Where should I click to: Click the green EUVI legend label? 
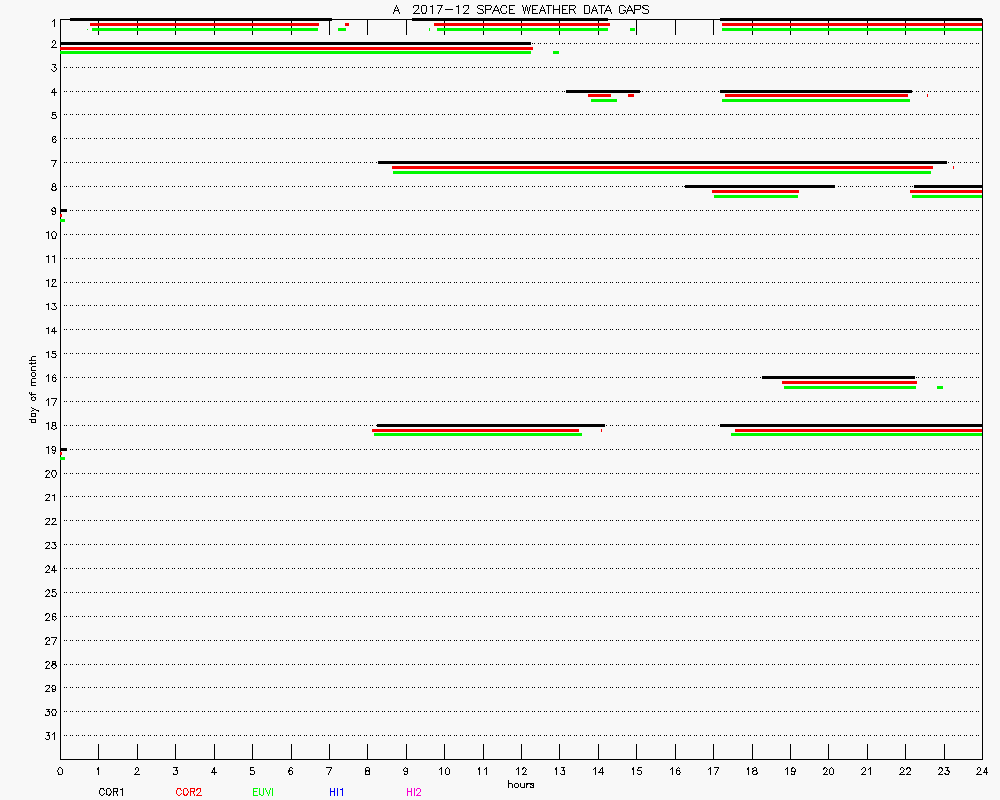(263, 792)
